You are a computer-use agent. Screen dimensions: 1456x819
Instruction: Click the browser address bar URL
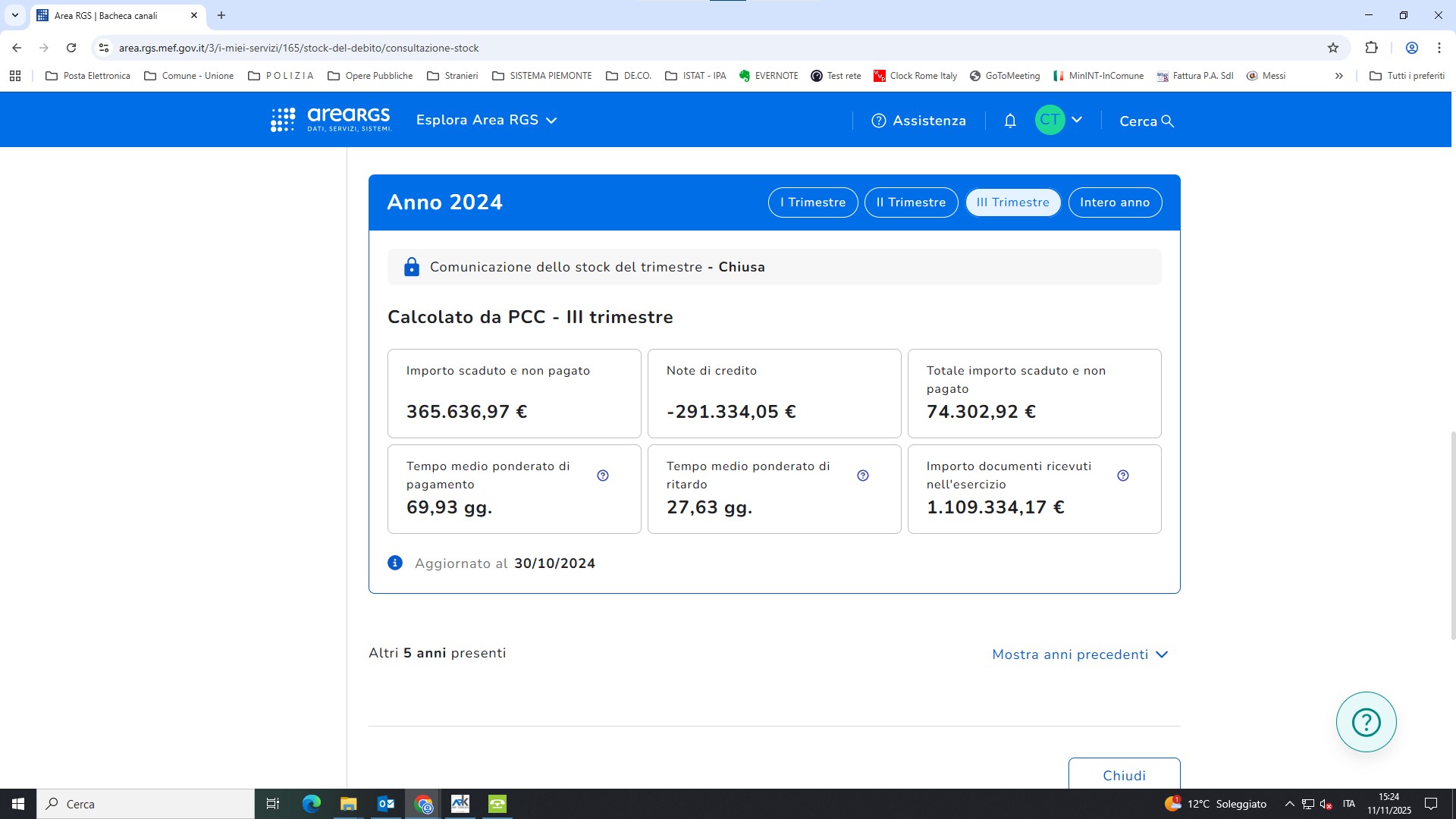pyautogui.click(x=299, y=48)
